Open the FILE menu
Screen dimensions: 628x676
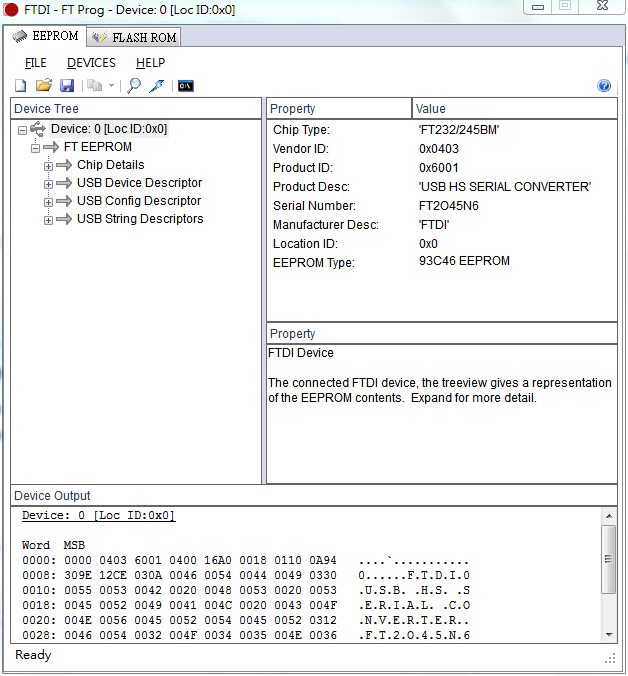pyautogui.click(x=35, y=63)
